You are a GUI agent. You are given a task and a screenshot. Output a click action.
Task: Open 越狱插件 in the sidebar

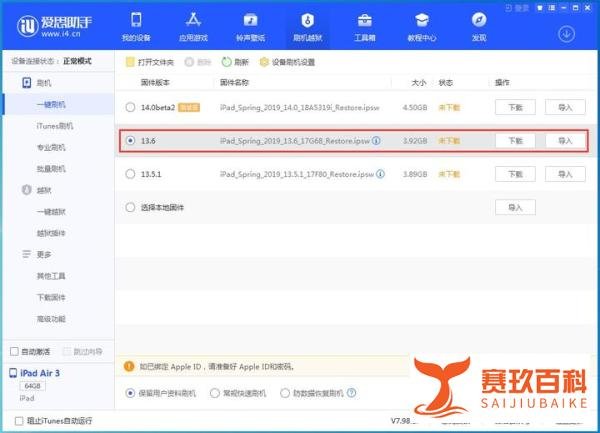pos(51,233)
